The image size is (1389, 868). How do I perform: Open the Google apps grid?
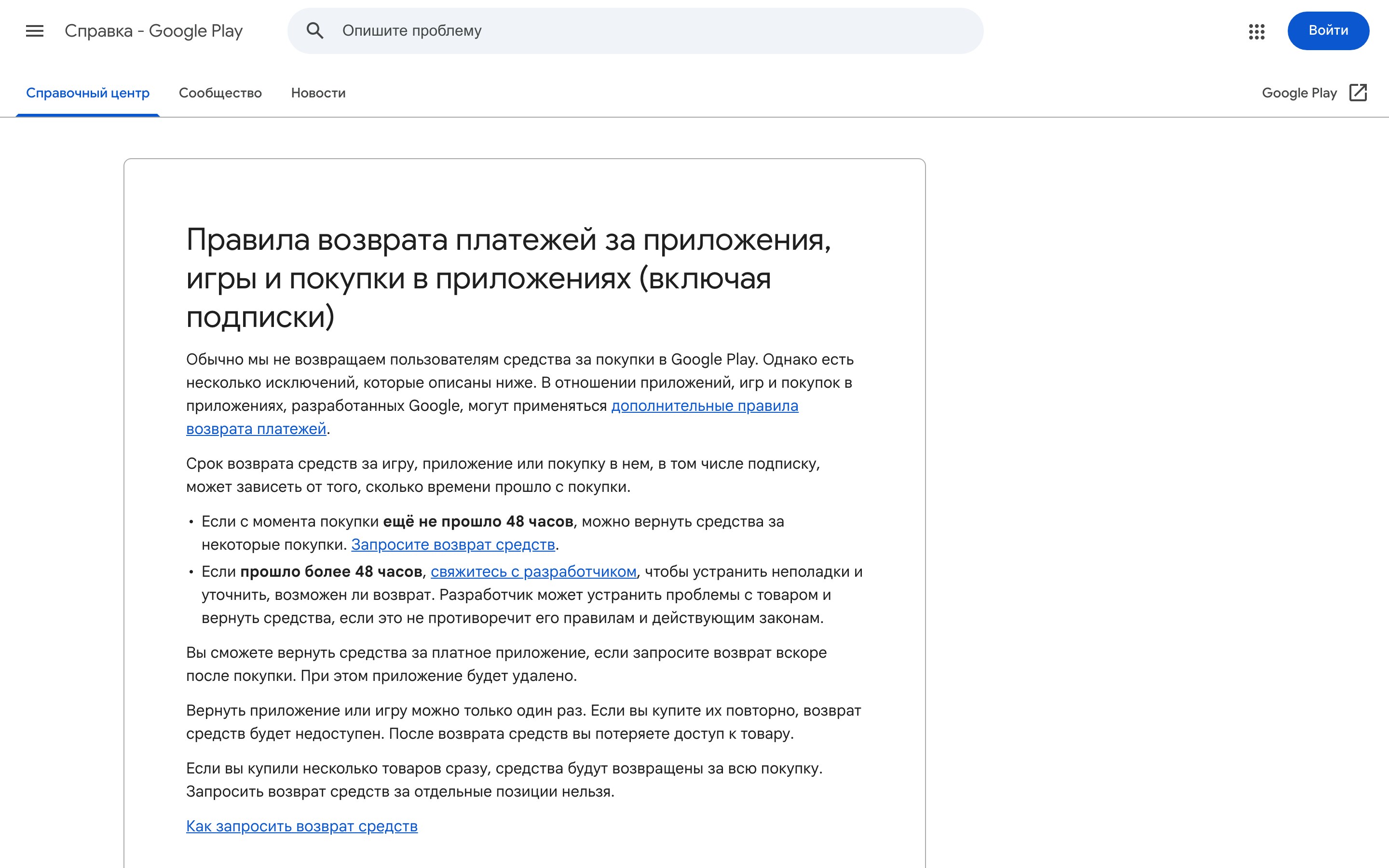1256,31
